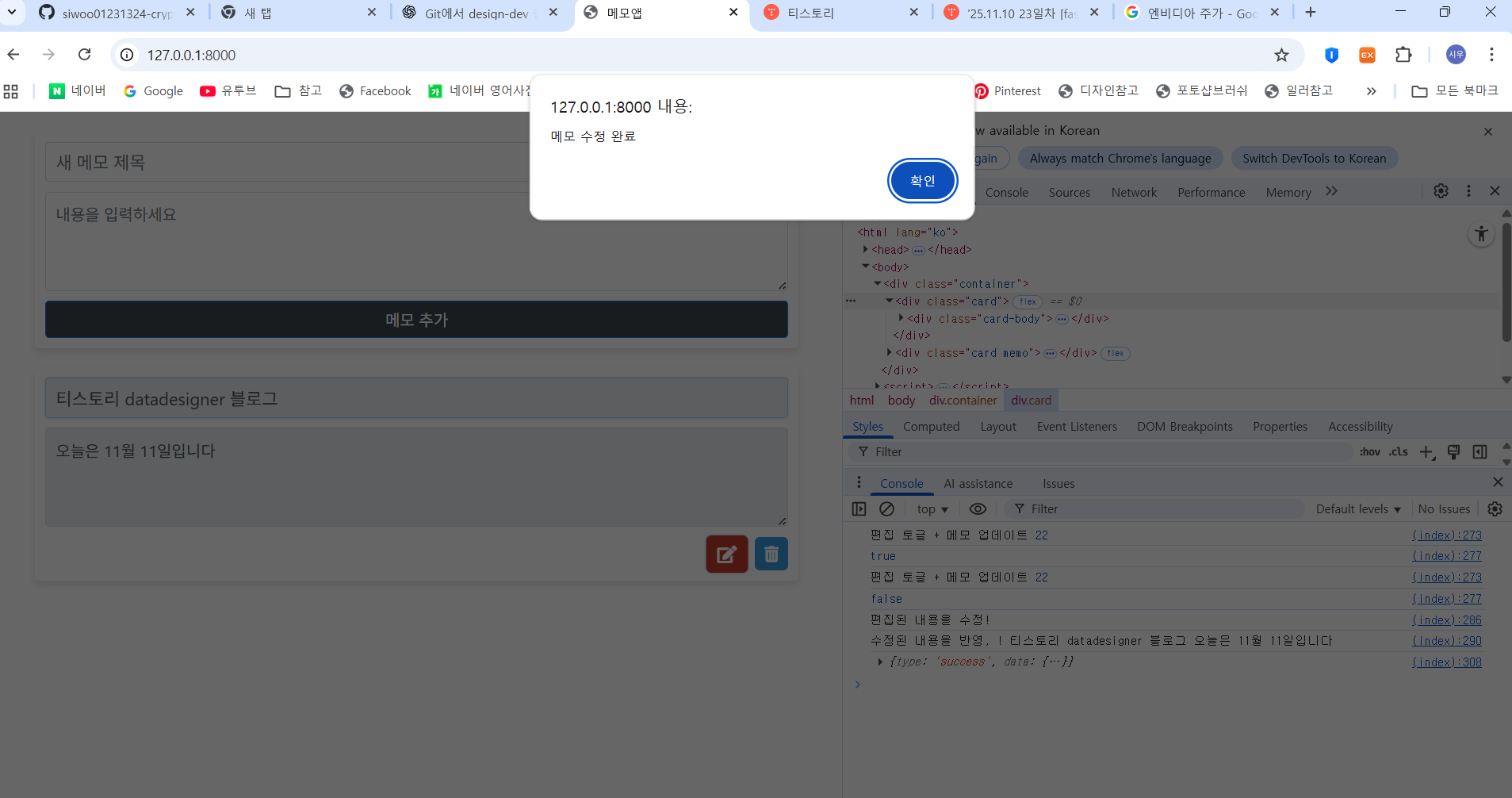Click Always match Chrome's language button
The height and width of the screenshot is (798, 1512).
1120,159
